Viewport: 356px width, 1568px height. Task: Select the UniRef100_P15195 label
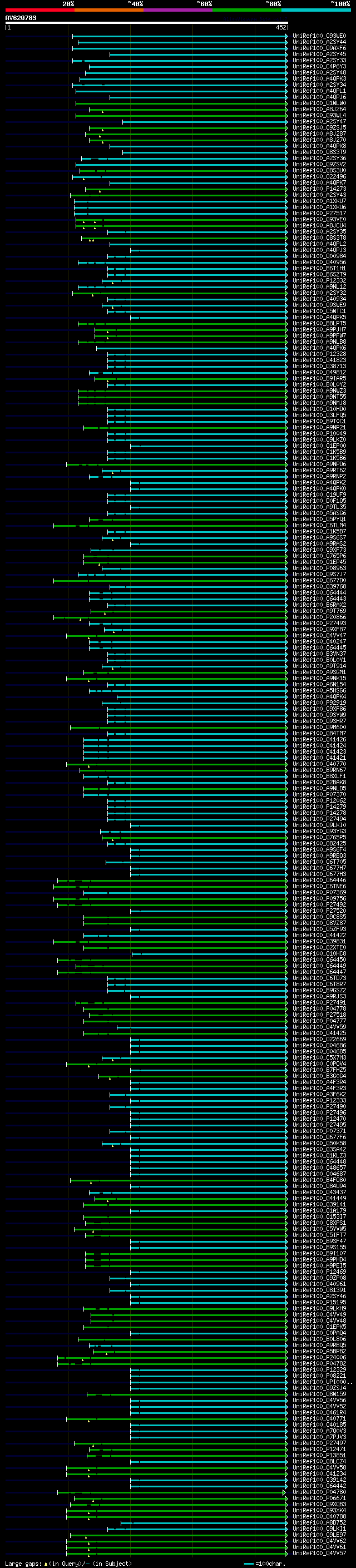[319, 1302]
